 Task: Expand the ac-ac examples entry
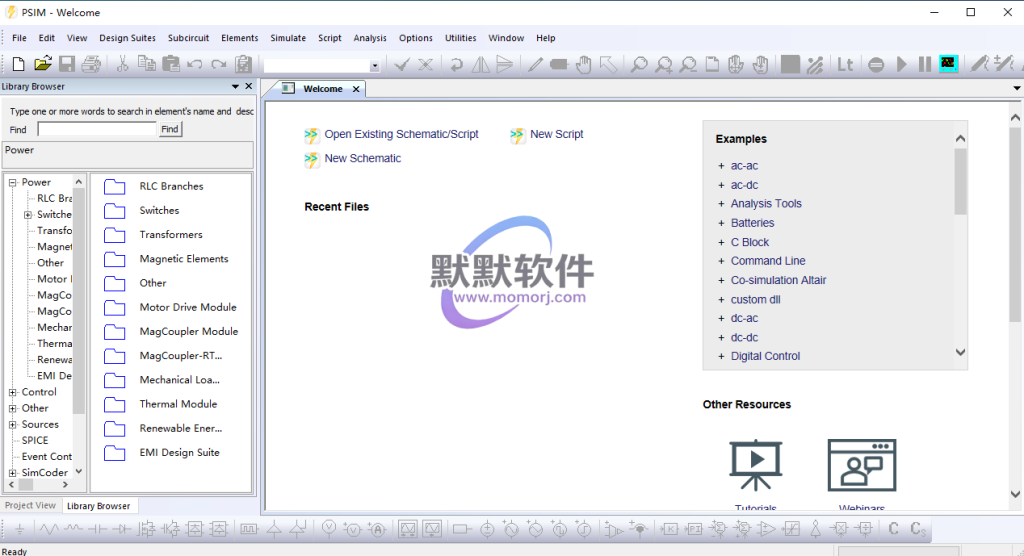pyautogui.click(x=721, y=166)
